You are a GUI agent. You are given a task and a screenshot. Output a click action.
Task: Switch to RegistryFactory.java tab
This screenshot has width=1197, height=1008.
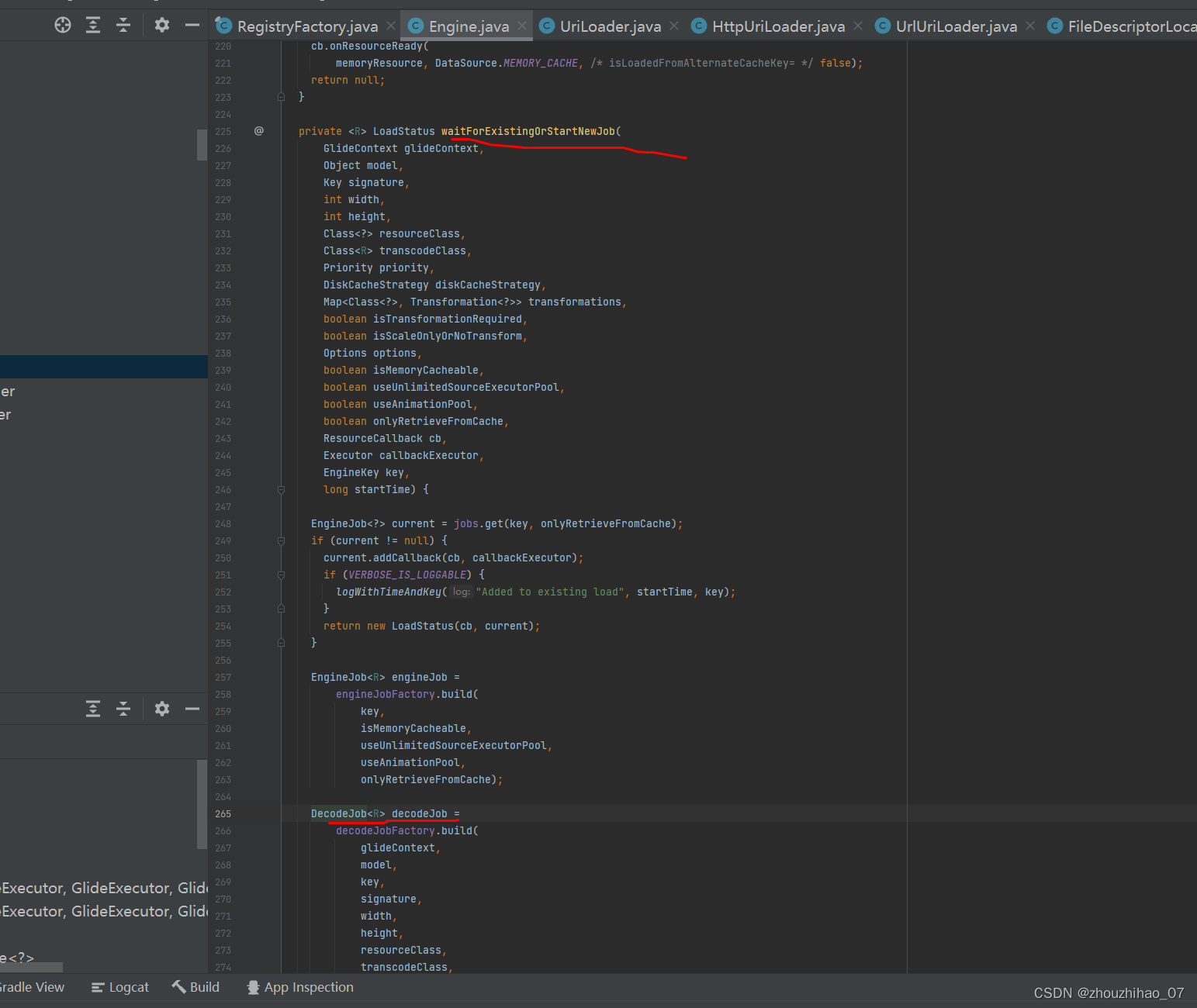pyautogui.click(x=307, y=26)
